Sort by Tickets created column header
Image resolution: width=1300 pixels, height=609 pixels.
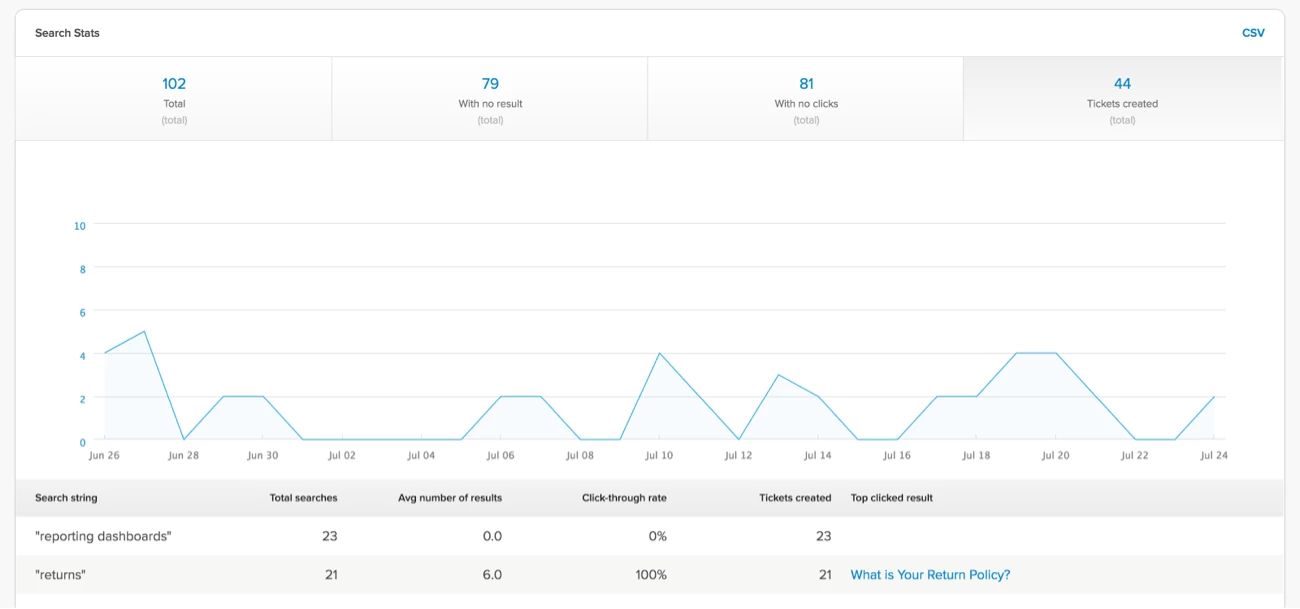click(795, 498)
